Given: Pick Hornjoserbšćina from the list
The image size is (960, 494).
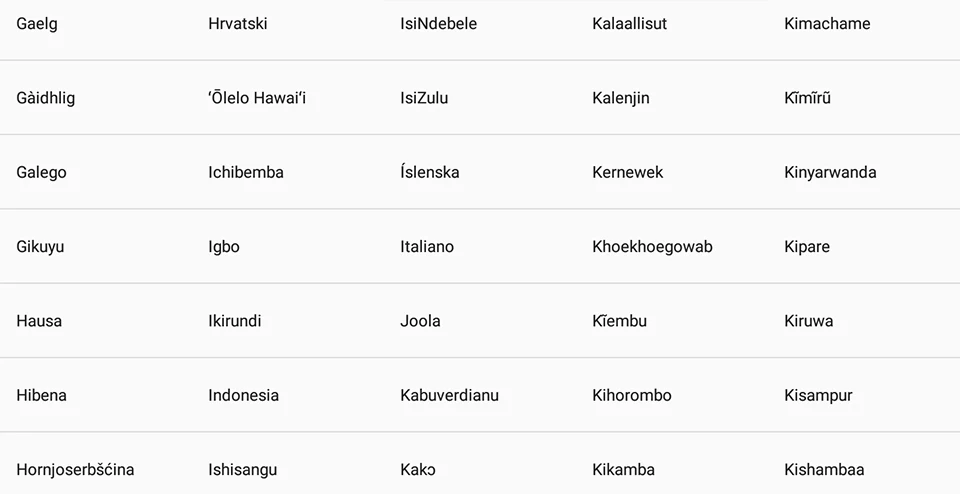Looking at the screenshot, I should [x=75, y=470].
